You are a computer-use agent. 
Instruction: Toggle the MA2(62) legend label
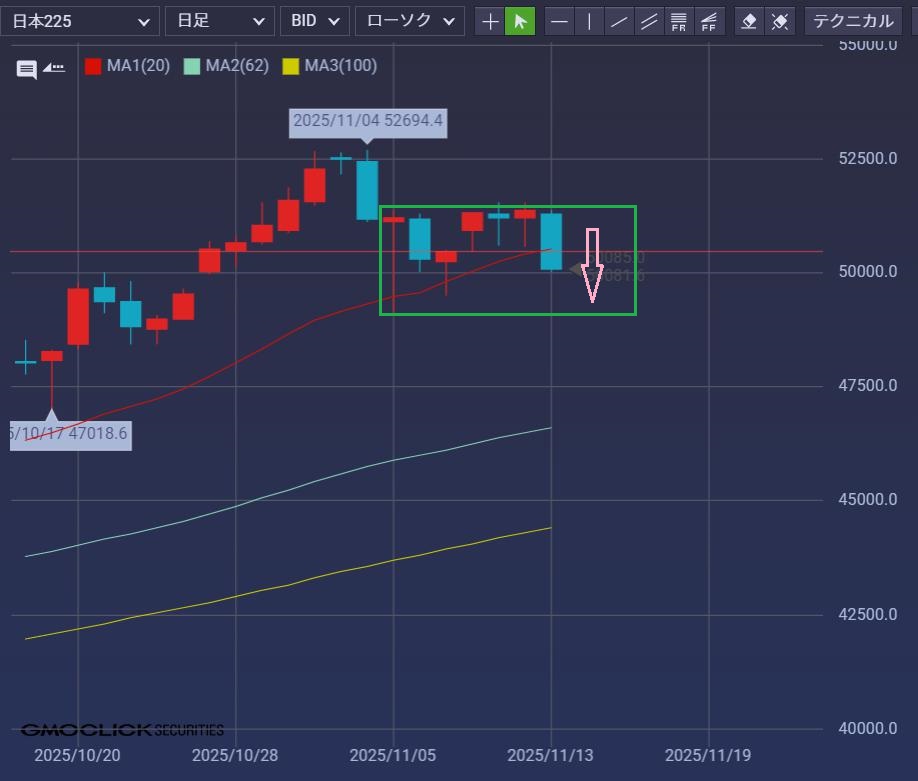[236, 66]
